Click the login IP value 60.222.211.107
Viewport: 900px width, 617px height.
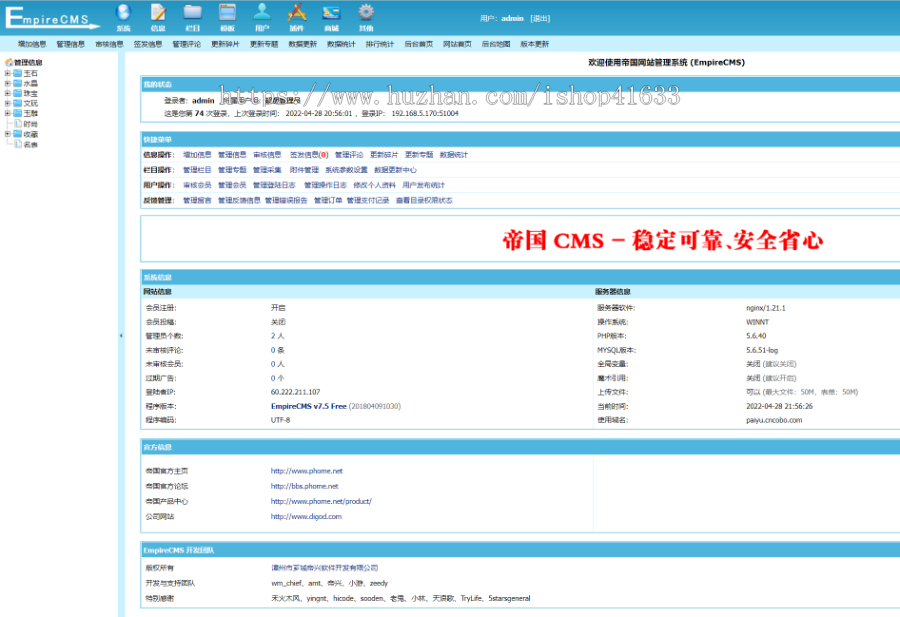click(x=295, y=393)
